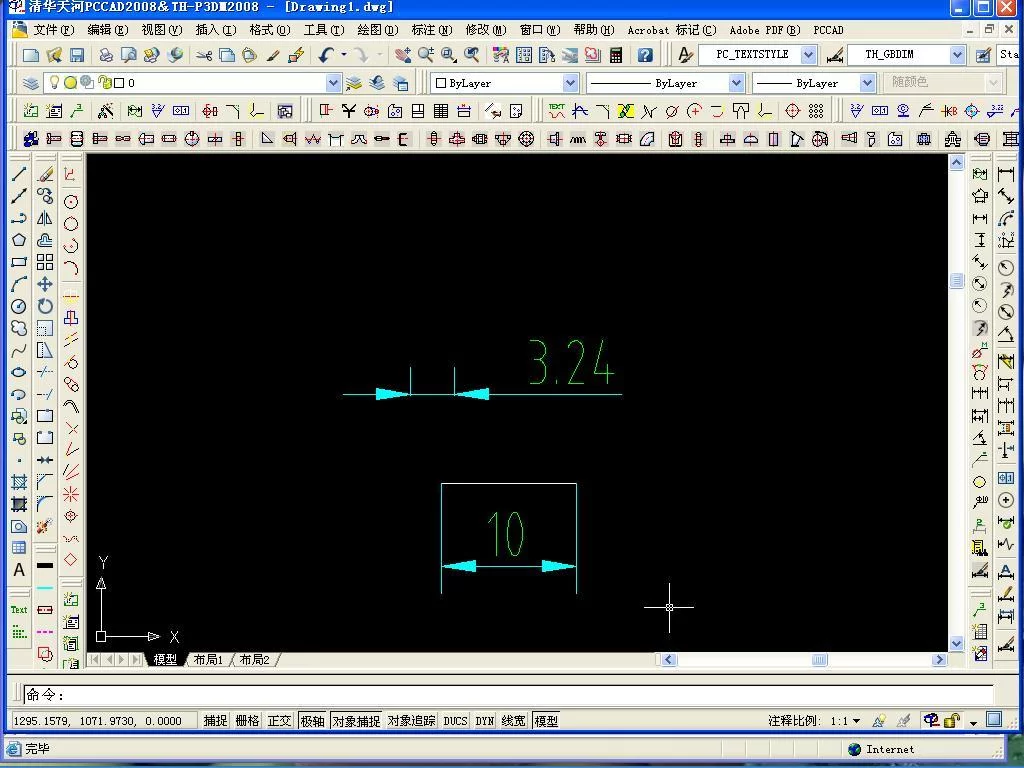Select the Erase tool
This screenshot has height=768, width=1024.
click(x=45, y=174)
